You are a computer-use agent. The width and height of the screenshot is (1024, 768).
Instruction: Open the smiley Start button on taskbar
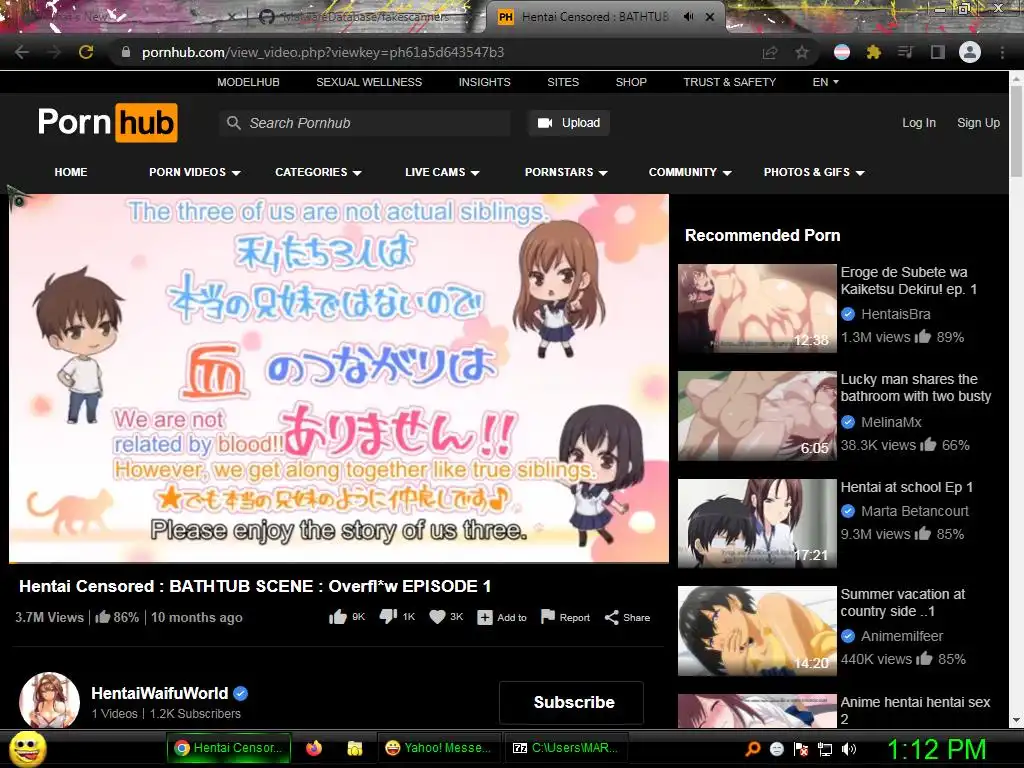click(x=27, y=748)
